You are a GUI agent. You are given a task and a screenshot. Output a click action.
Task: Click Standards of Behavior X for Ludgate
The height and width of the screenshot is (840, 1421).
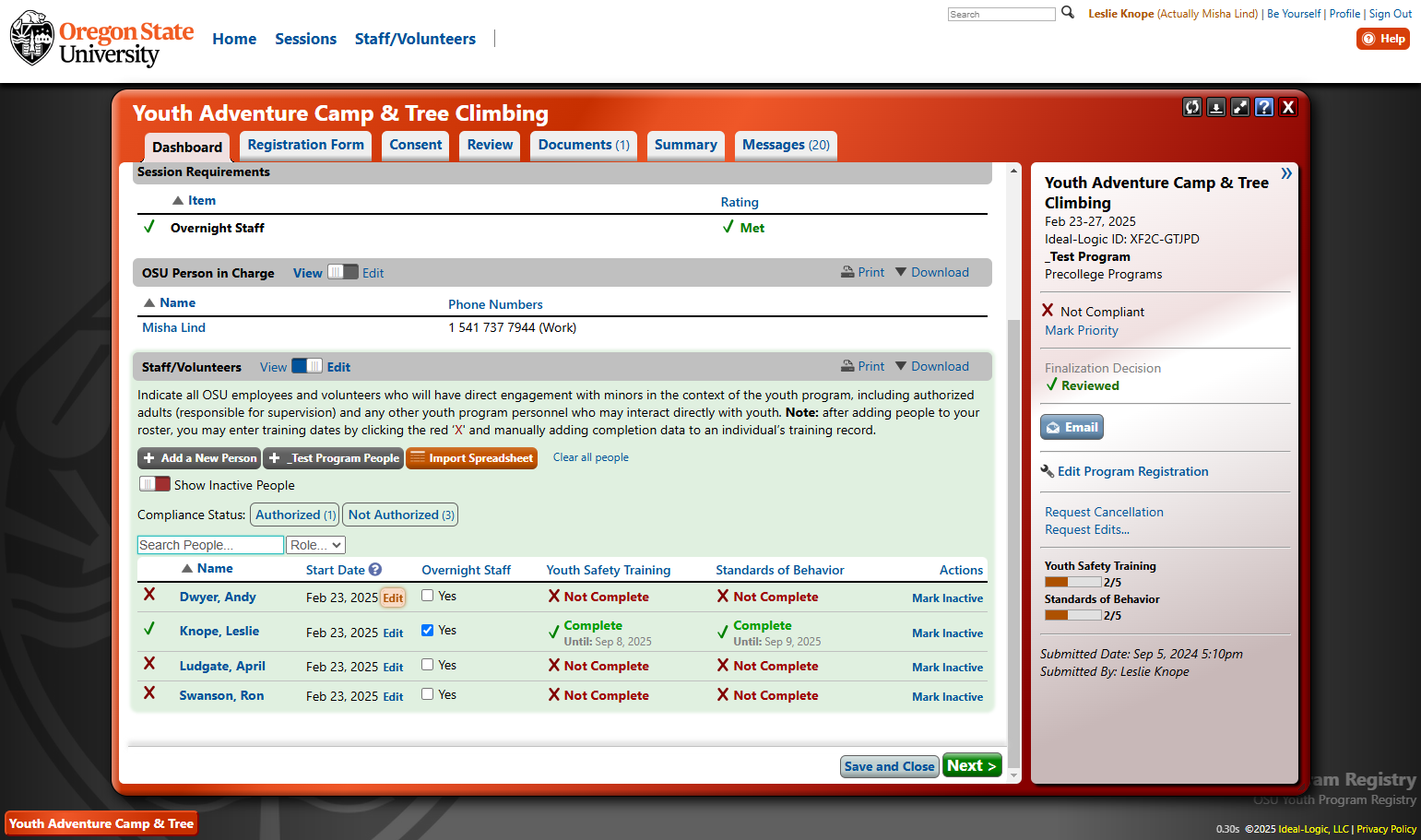click(723, 666)
